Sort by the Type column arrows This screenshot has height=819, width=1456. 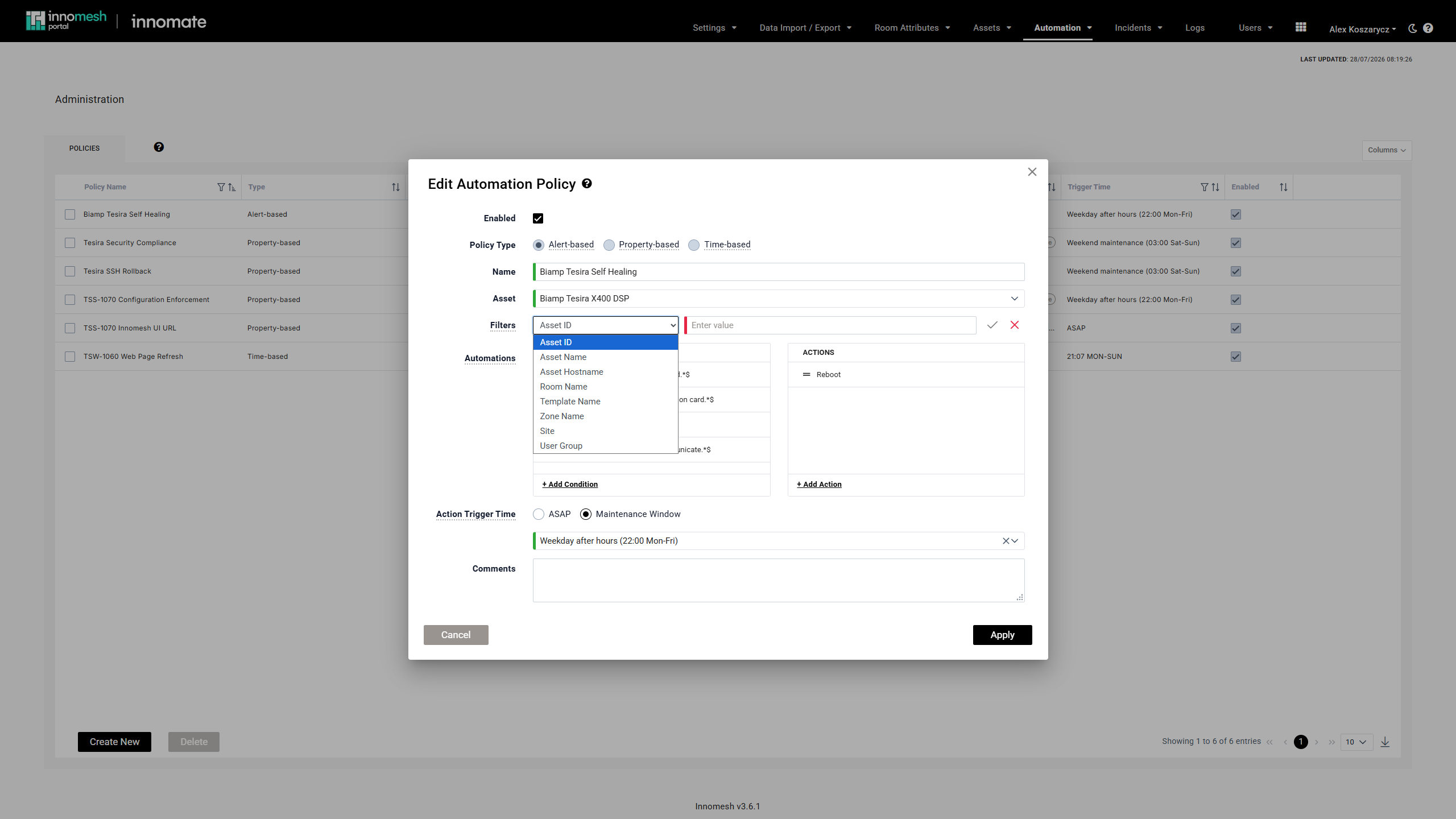tap(396, 187)
